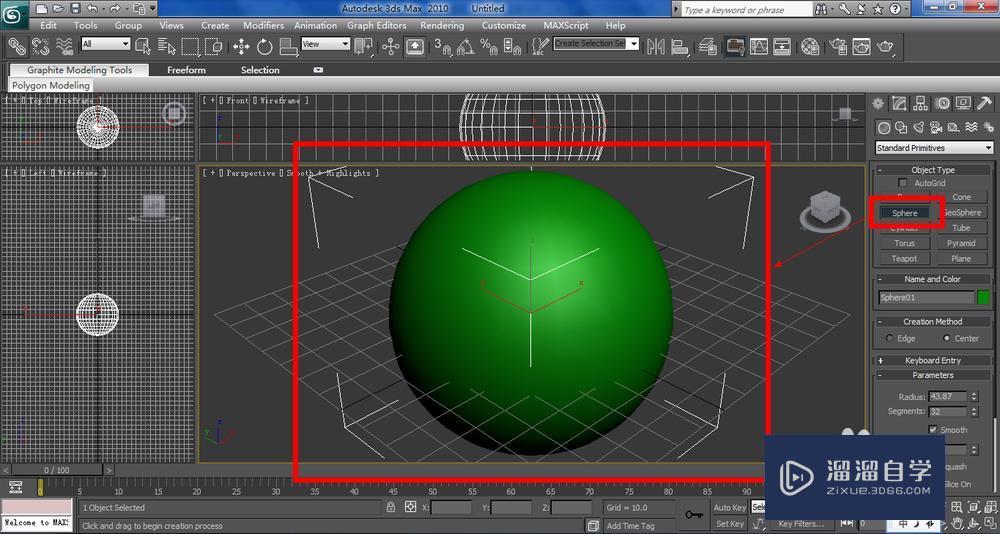Open the Material Editor sphere icon

pos(810,46)
